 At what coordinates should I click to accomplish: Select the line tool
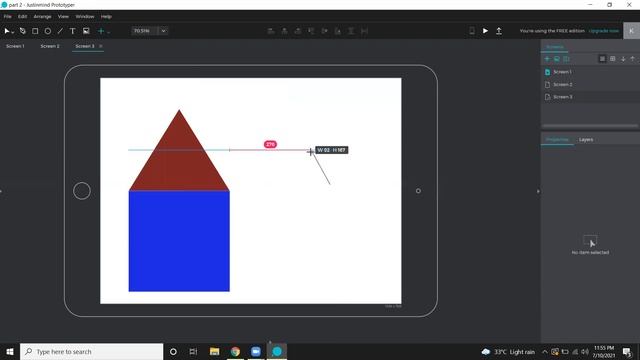click(60, 31)
